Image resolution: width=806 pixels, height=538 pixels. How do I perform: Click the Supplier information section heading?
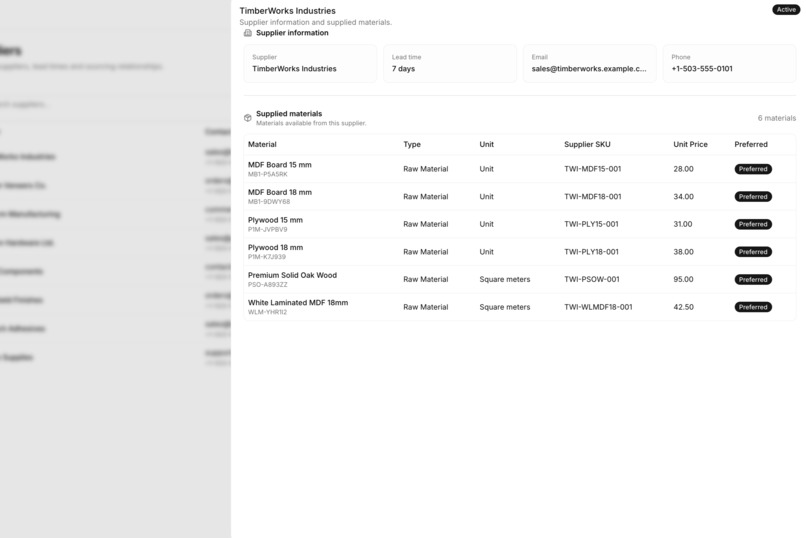[x=292, y=33]
